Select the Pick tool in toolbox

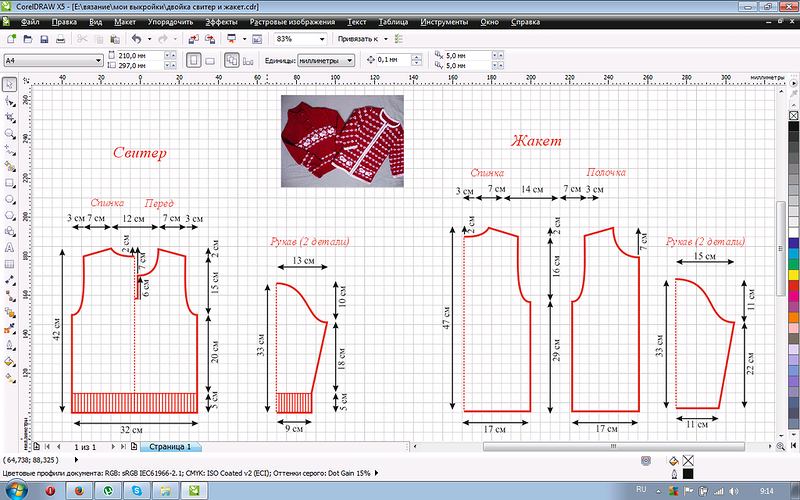tap(9, 85)
